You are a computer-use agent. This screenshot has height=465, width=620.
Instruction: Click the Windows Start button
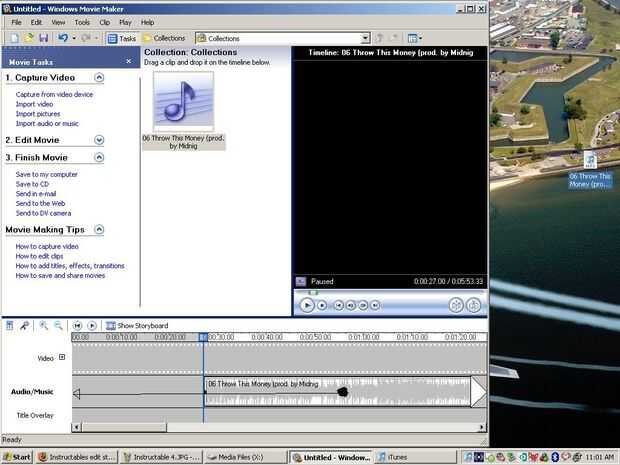pyautogui.click(x=17, y=457)
